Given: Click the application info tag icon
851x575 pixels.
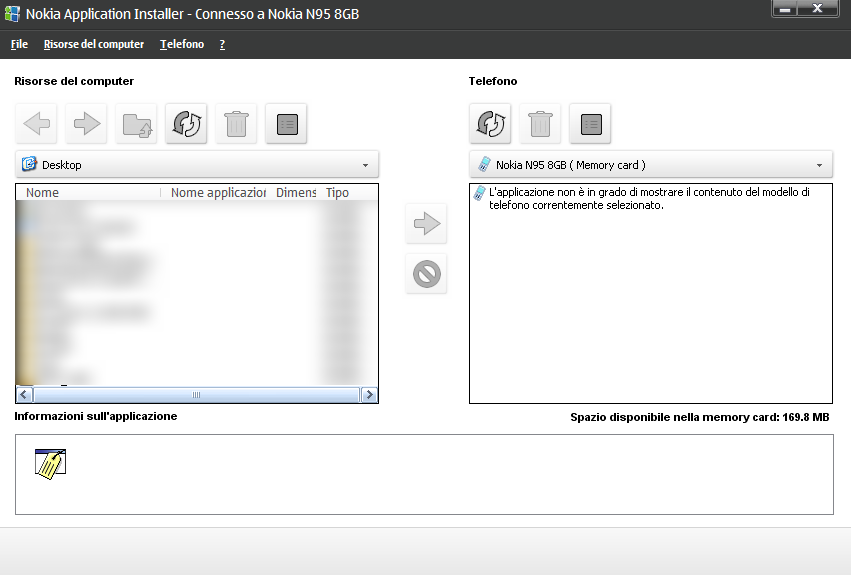Looking at the screenshot, I should (50, 464).
